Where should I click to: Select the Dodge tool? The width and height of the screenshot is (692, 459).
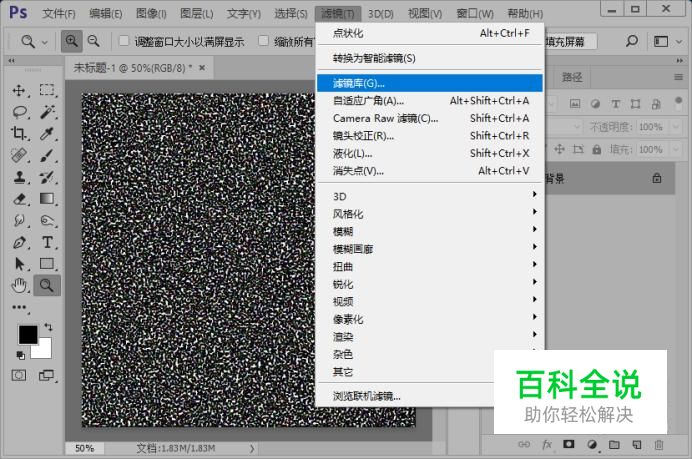coord(47,220)
